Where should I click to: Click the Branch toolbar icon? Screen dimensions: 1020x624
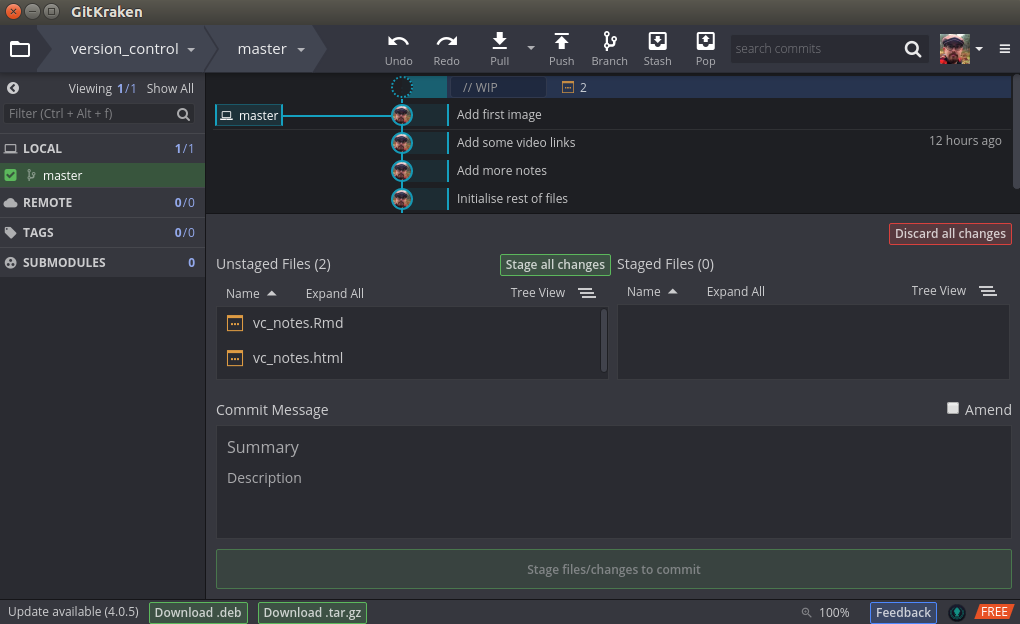click(610, 41)
